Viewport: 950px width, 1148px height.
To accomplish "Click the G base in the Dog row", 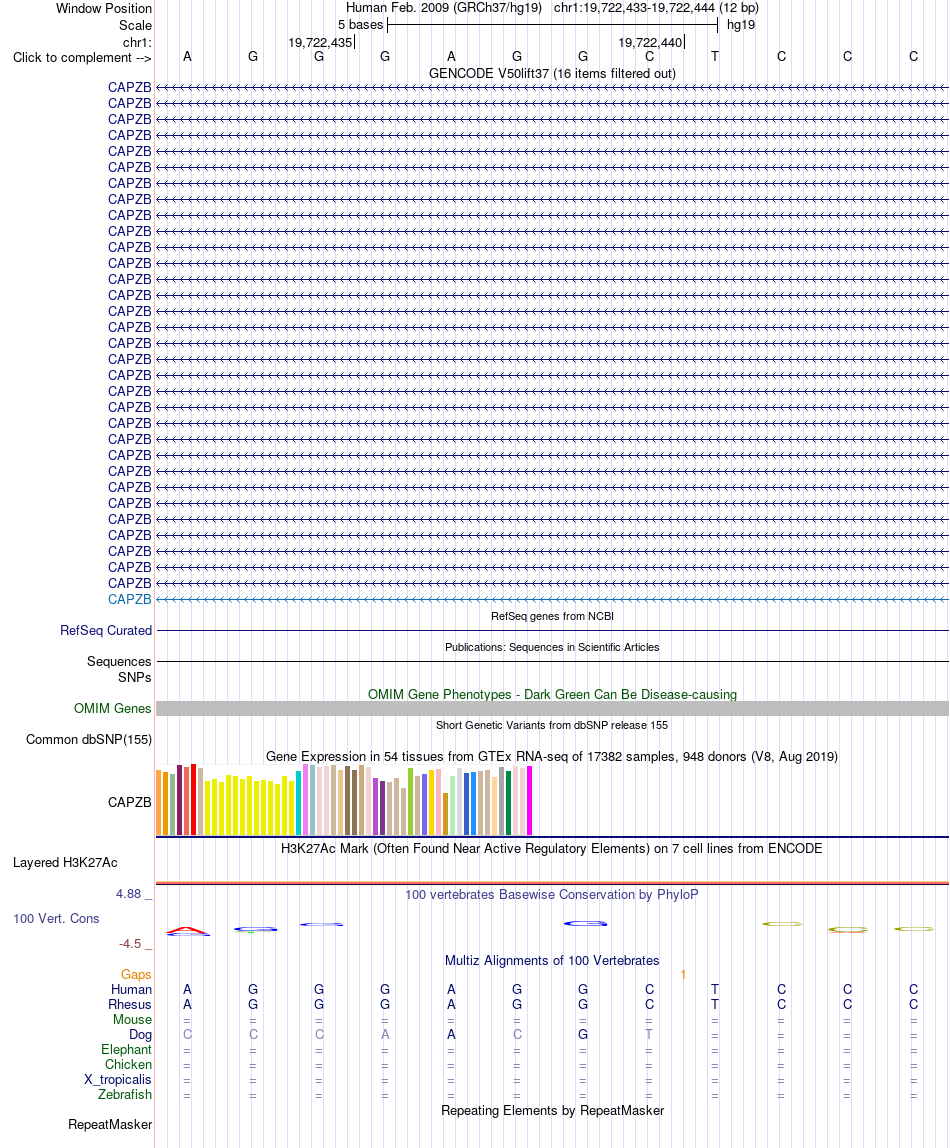I will pos(583,1035).
